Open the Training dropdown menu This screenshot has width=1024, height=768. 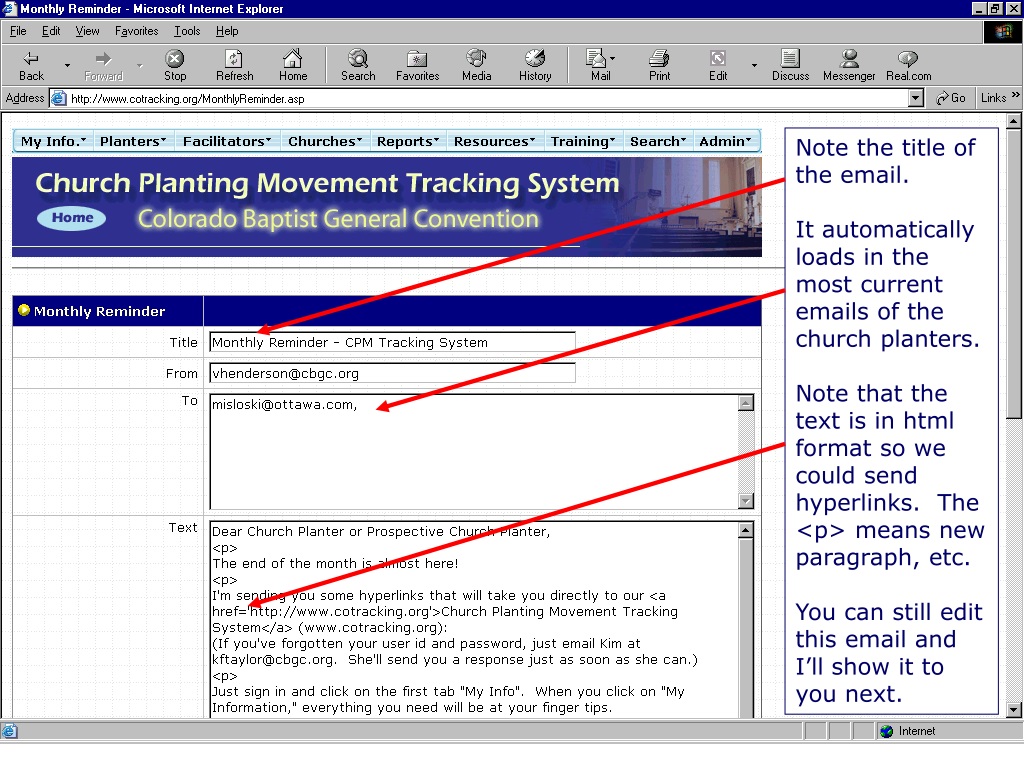[583, 141]
